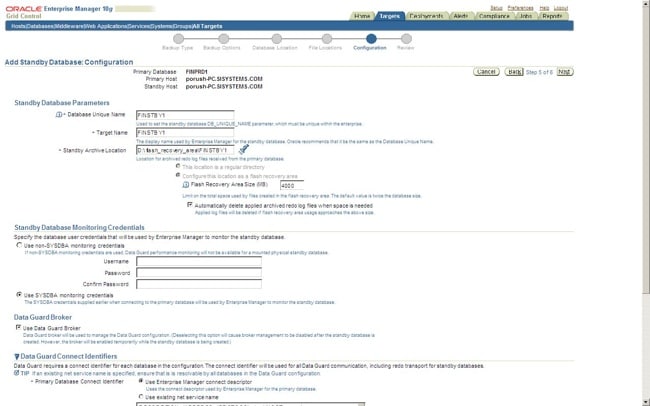Open the Compliance tab
Screen dimensions: 650x406
[494, 16]
